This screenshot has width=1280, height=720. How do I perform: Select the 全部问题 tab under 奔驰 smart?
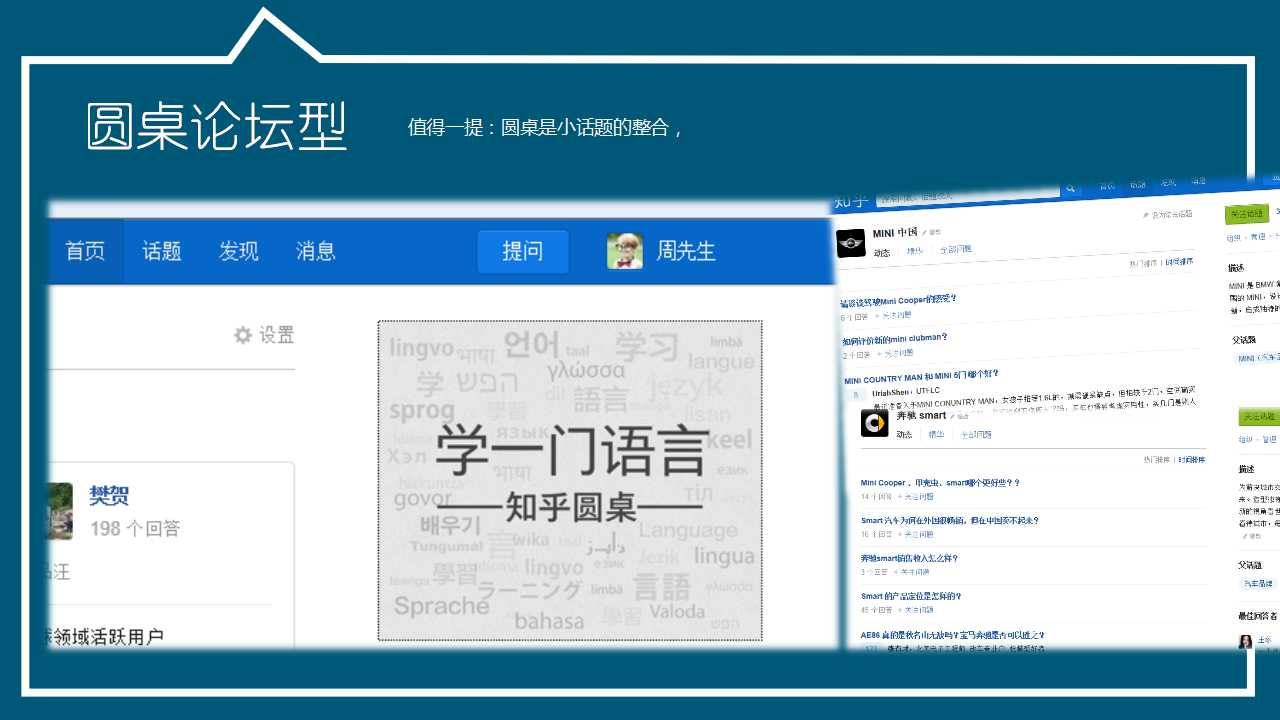(x=976, y=435)
